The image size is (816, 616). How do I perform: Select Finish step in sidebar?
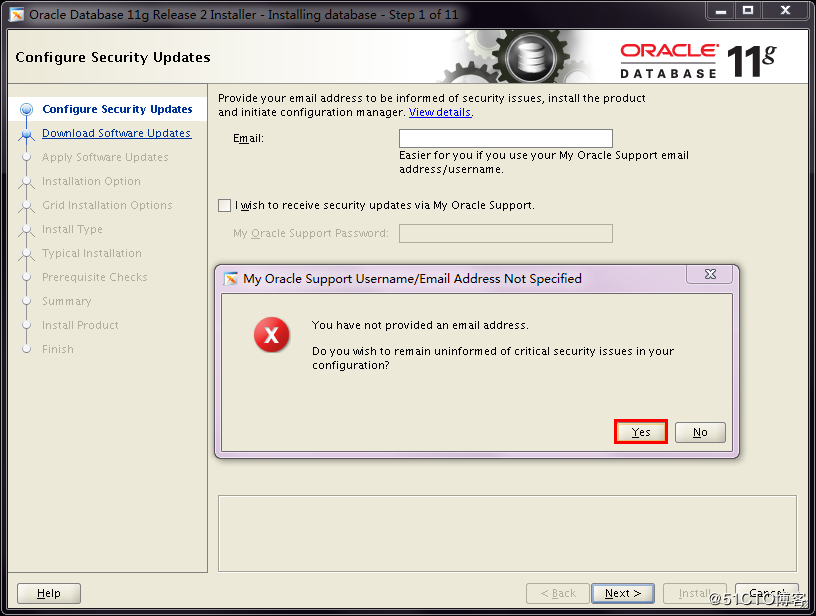(x=58, y=349)
